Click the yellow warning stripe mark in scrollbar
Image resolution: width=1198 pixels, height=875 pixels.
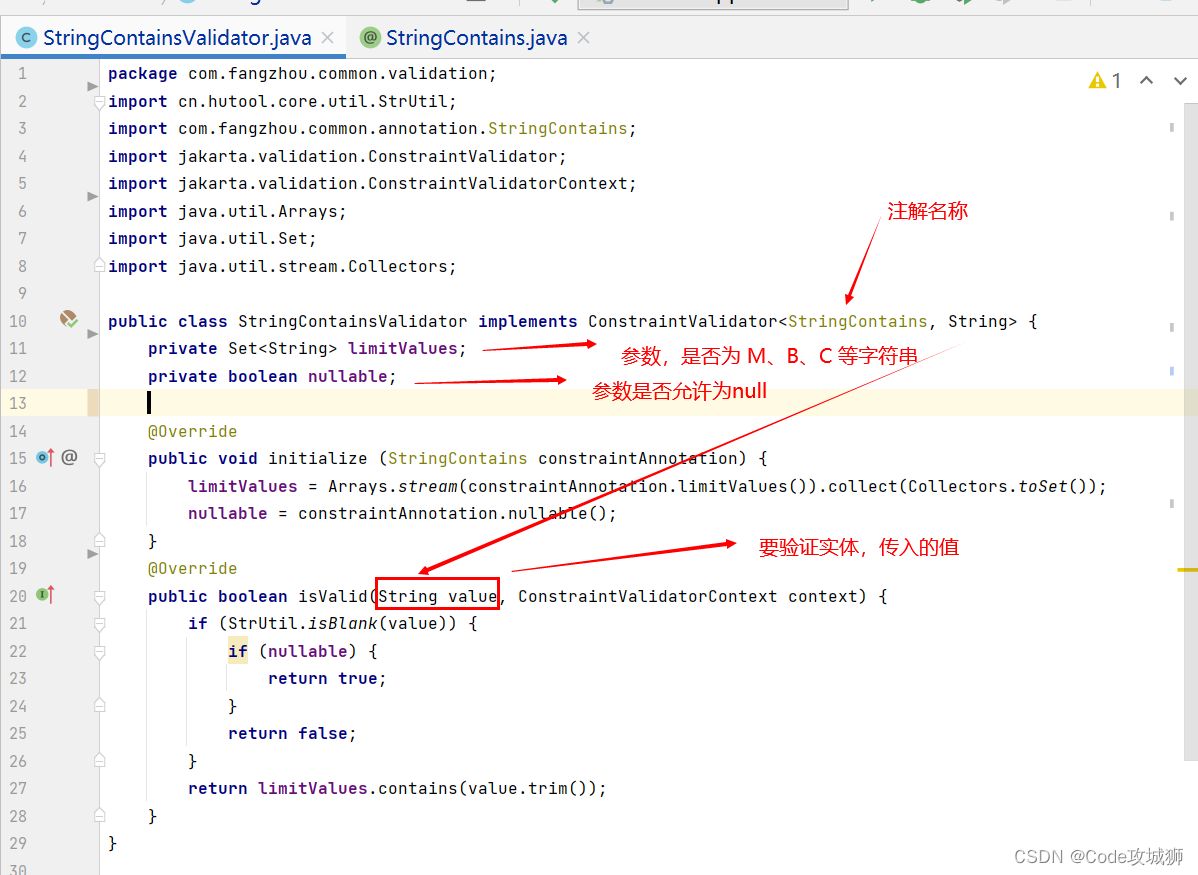(1187, 570)
